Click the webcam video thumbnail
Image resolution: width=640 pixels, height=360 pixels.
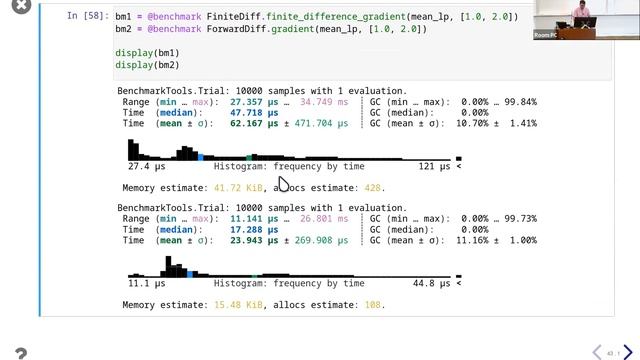(x=586, y=20)
